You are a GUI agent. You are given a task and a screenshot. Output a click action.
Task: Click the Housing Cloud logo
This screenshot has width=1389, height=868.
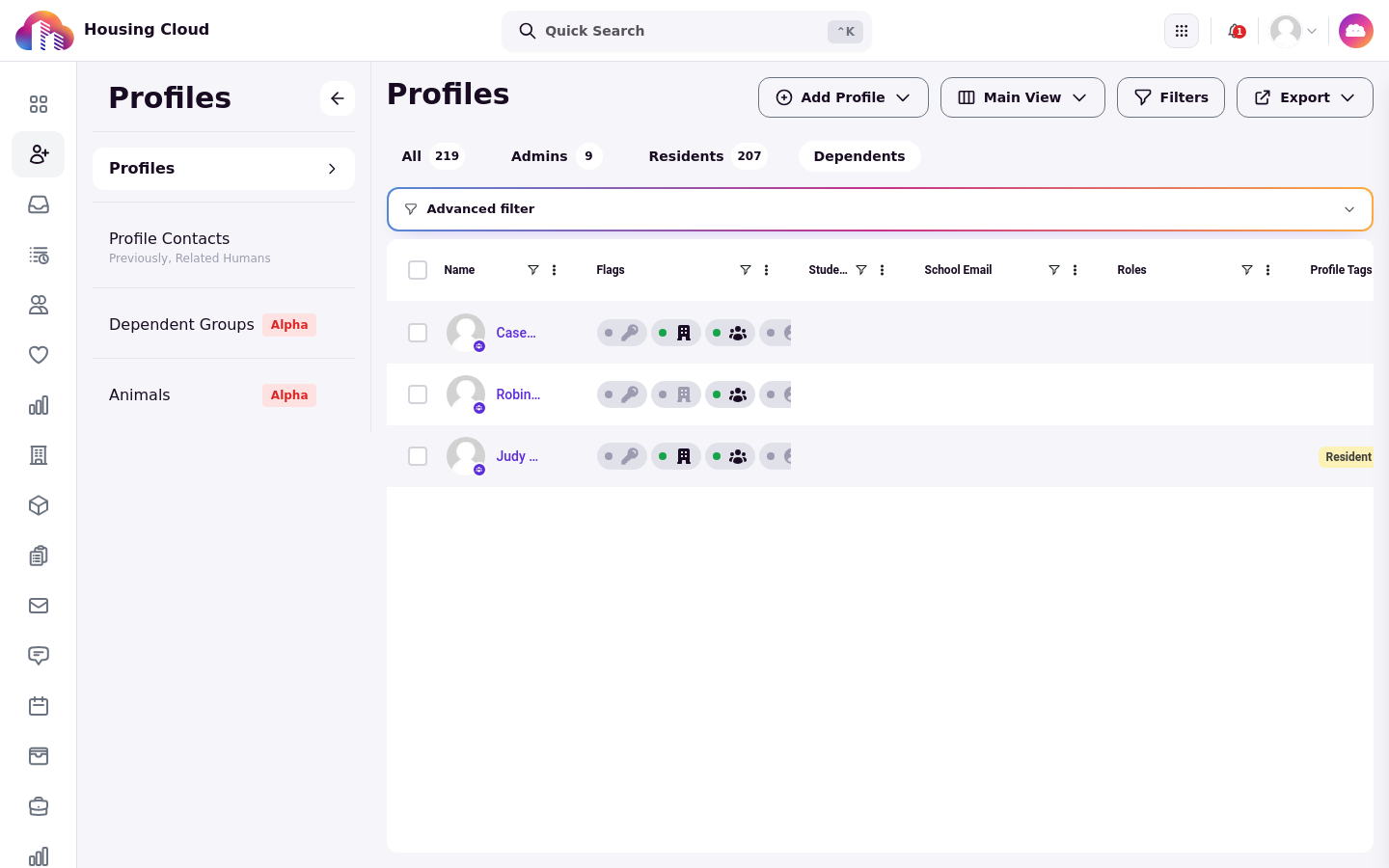click(x=45, y=31)
